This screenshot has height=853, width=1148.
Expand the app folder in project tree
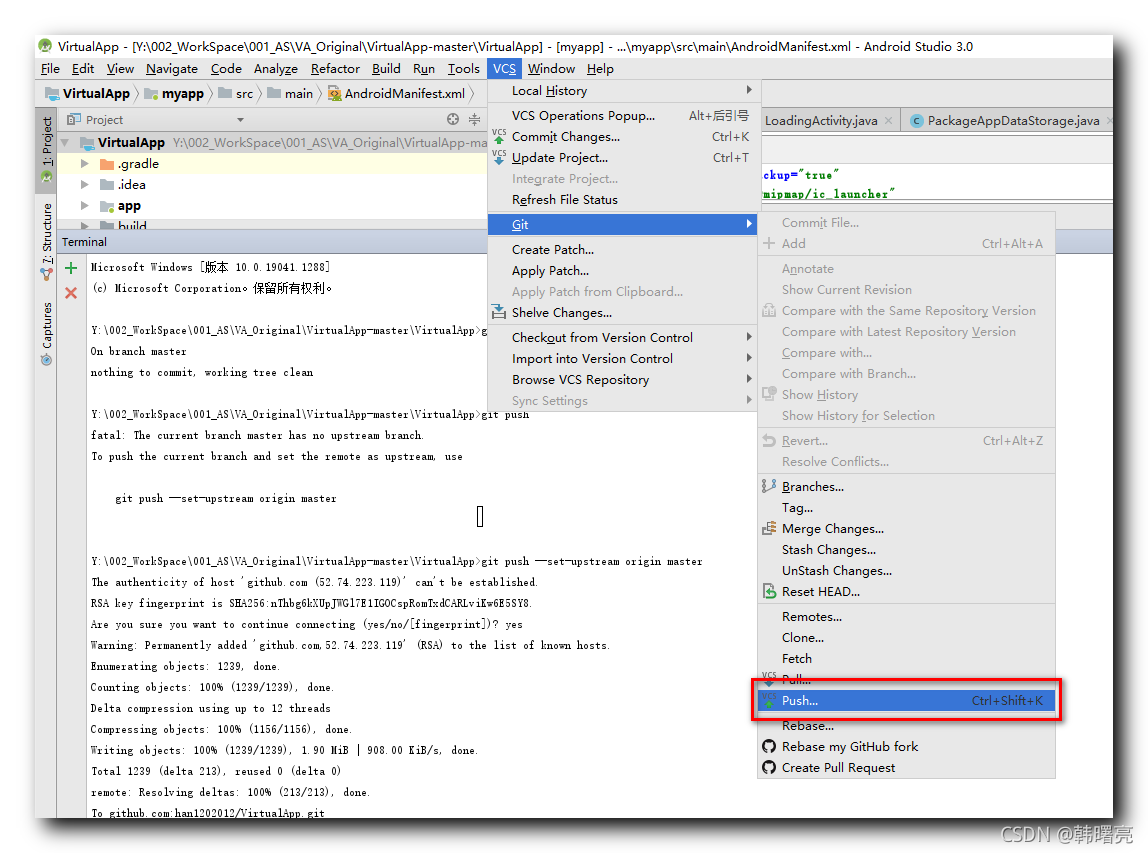tap(85, 206)
